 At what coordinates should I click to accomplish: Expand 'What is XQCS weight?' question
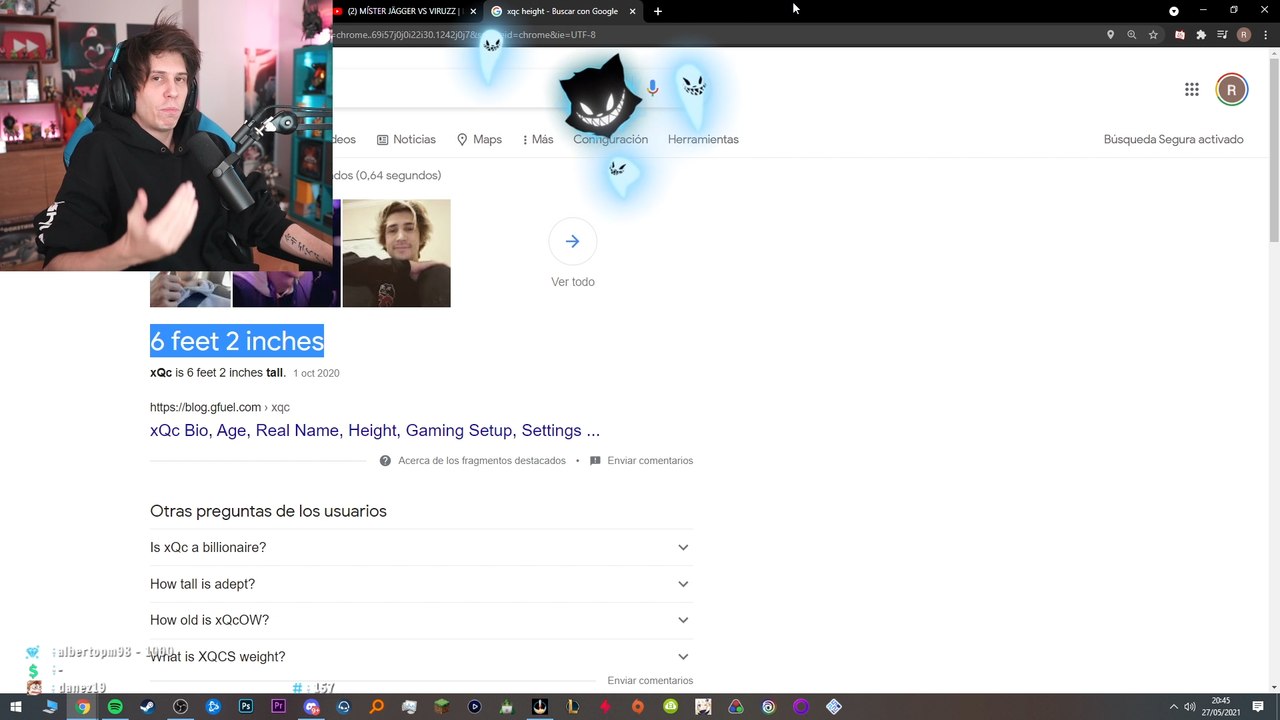coord(421,656)
